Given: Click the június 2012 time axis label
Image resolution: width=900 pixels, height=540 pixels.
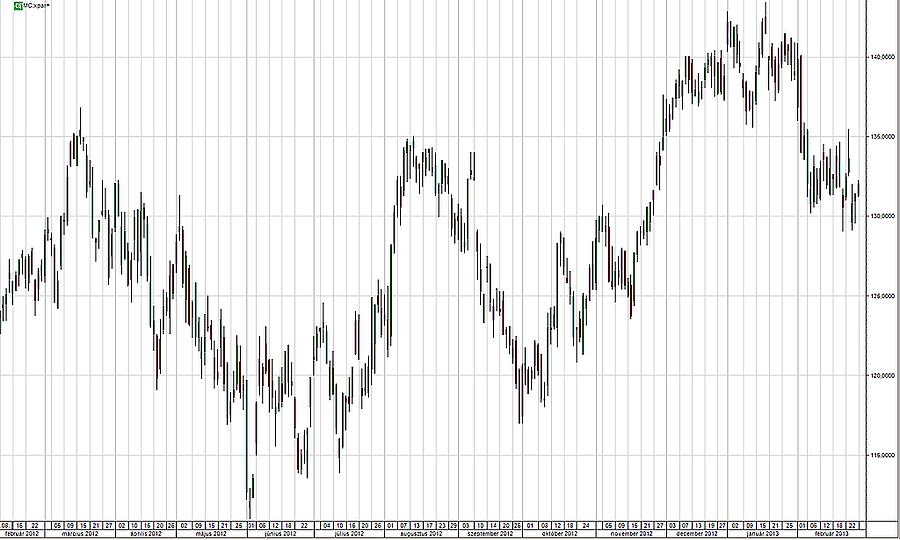Looking at the screenshot, I should [279, 534].
